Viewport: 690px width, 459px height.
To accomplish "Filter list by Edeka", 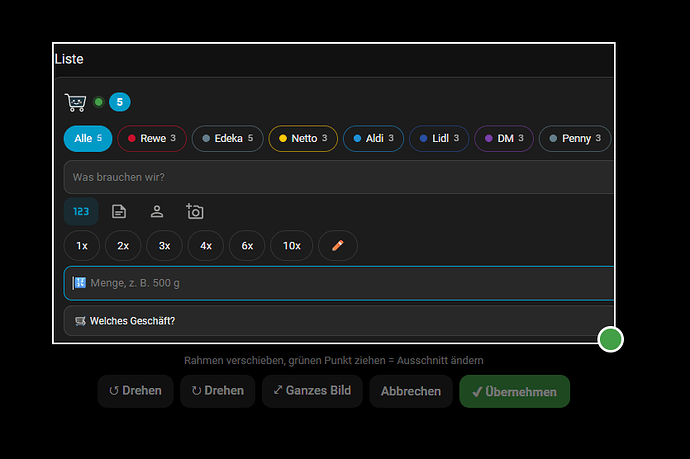I will point(228,138).
